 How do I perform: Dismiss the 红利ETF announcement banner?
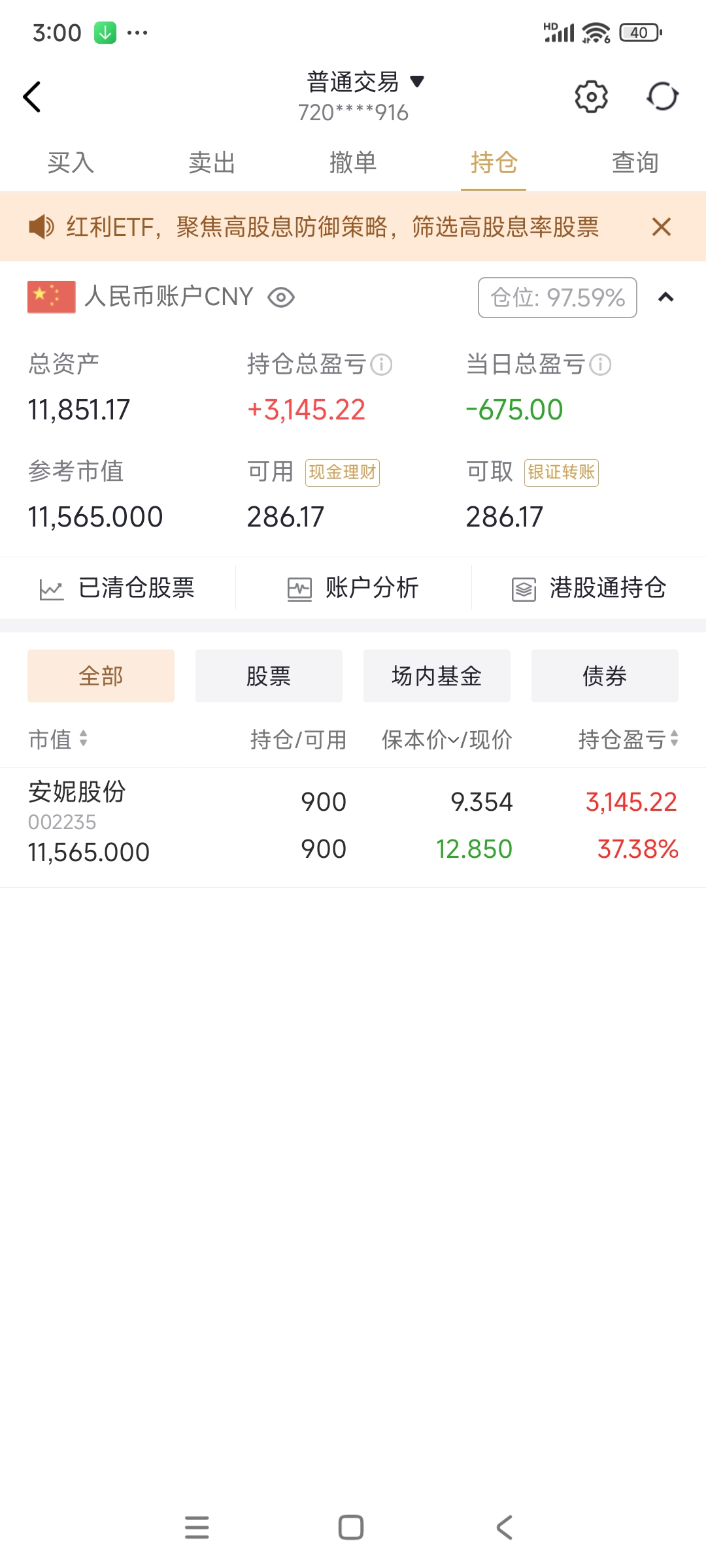coord(662,227)
